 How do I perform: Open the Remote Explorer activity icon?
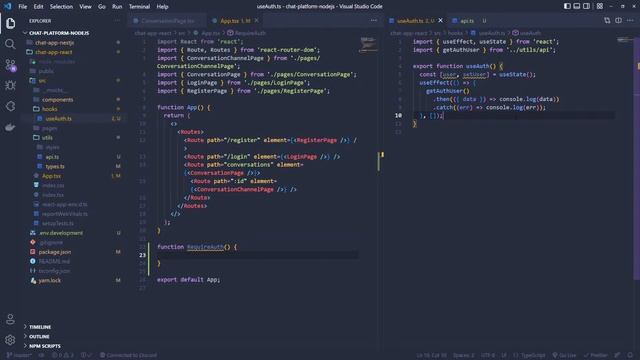pyautogui.click(x=10, y=106)
